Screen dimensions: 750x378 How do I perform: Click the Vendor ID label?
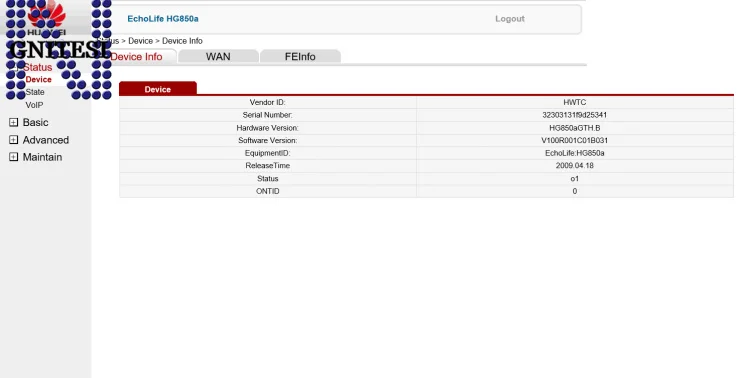[267, 102]
